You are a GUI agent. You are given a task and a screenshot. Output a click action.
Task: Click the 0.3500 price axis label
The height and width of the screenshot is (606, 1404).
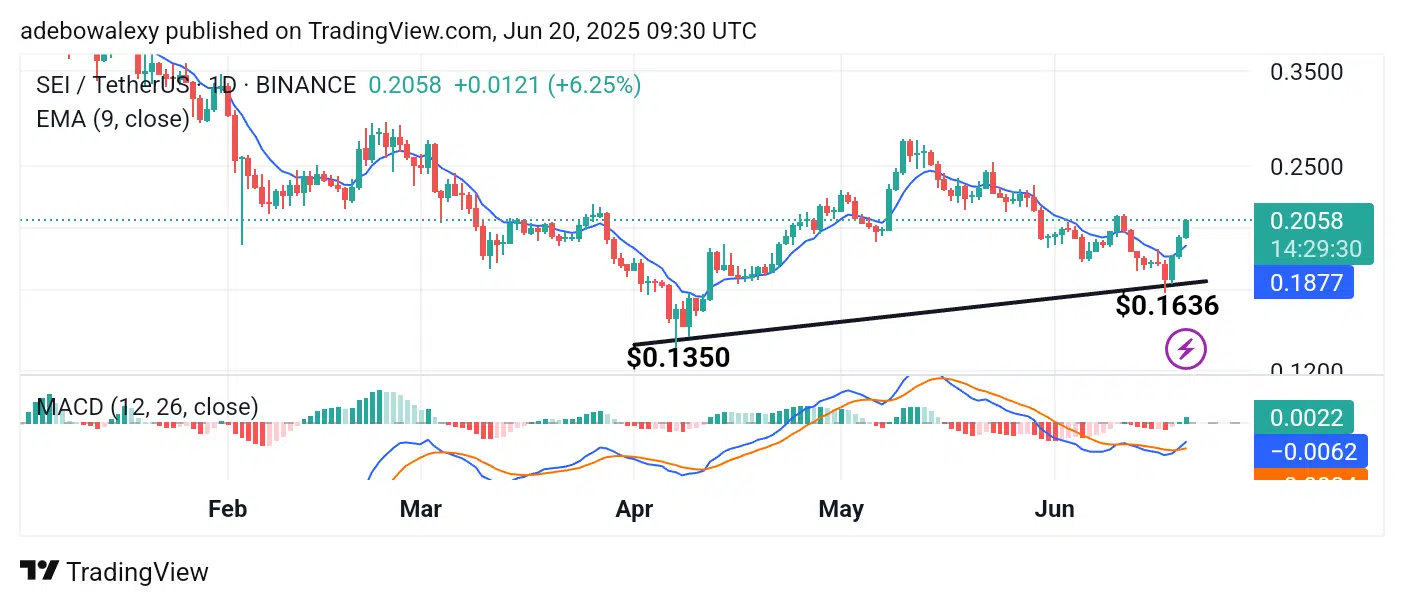tap(1306, 72)
